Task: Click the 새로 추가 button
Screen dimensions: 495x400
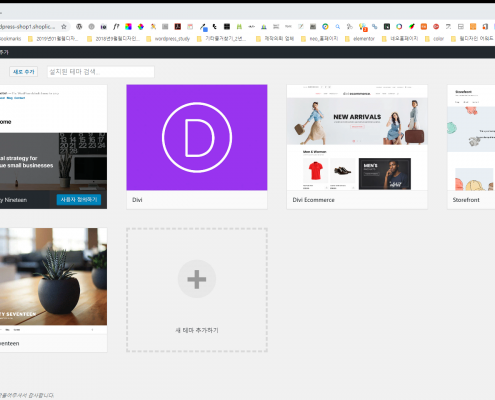Action: pyautogui.click(x=23, y=72)
